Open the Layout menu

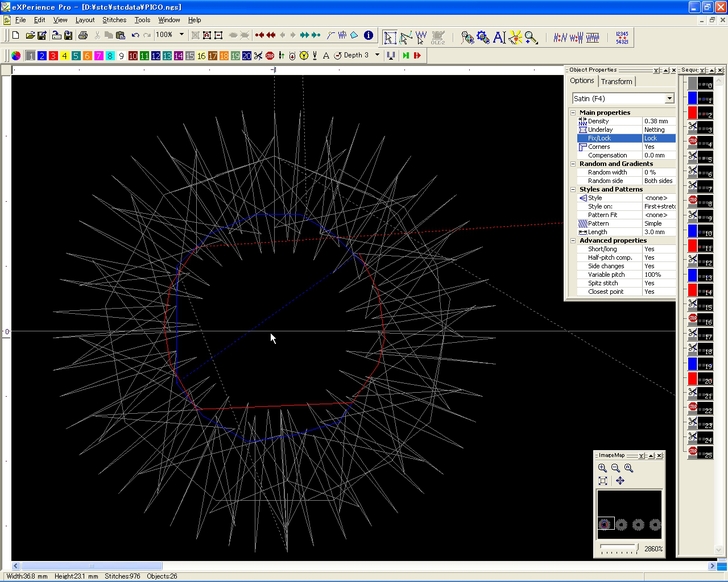tap(85, 20)
